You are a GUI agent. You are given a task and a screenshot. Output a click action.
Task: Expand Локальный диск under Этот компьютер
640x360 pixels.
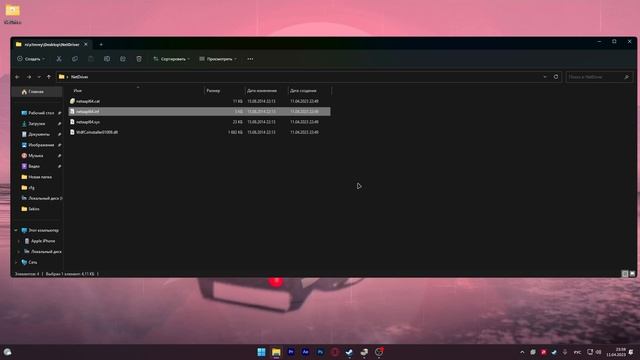click(19, 251)
